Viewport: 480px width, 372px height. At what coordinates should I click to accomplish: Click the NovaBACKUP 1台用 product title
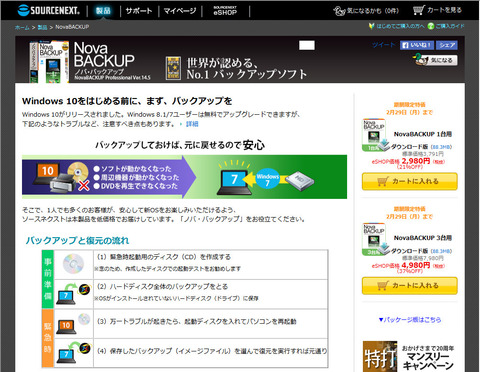click(423, 134)
